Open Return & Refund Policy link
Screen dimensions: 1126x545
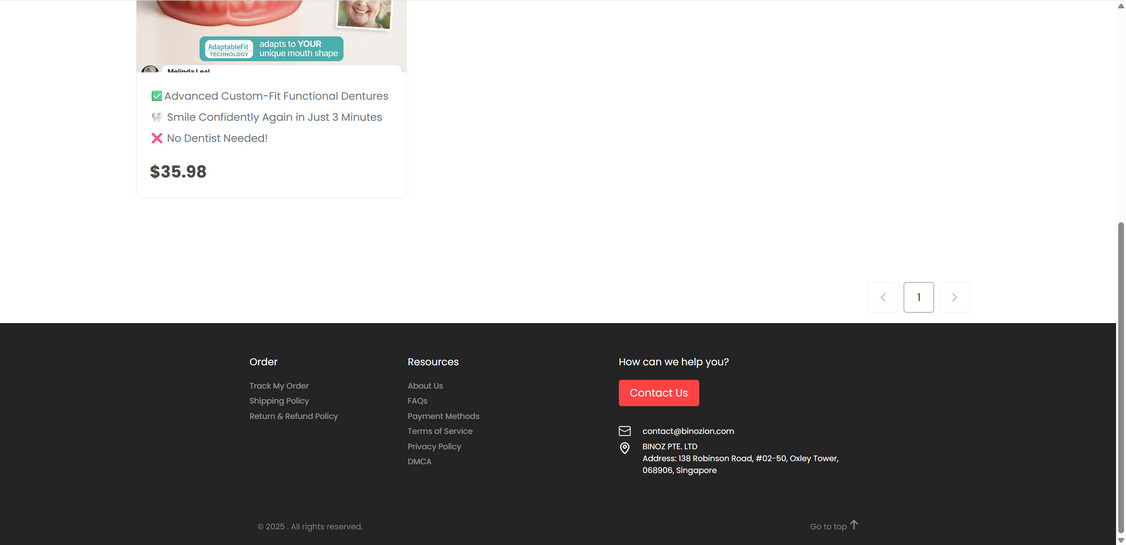tap(293, 416)
